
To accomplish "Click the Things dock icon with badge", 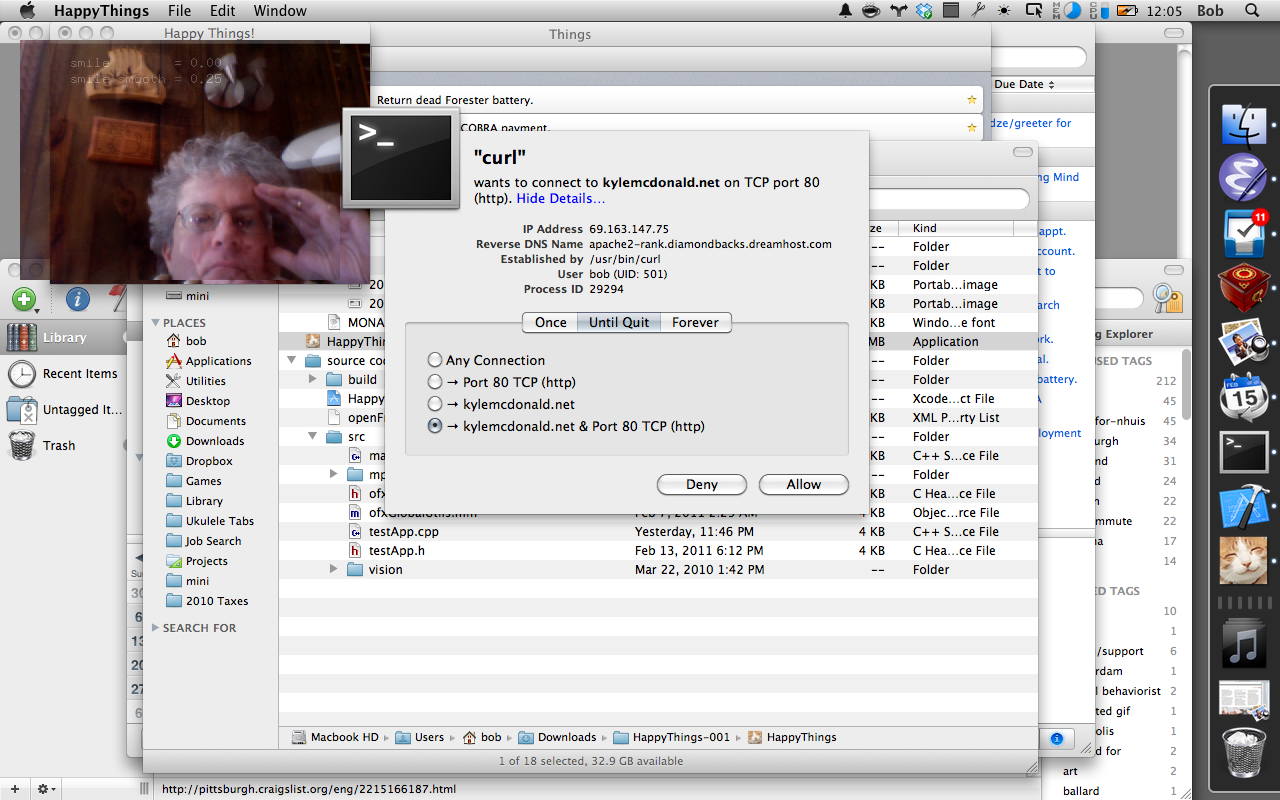I will tap(1244, 234).
